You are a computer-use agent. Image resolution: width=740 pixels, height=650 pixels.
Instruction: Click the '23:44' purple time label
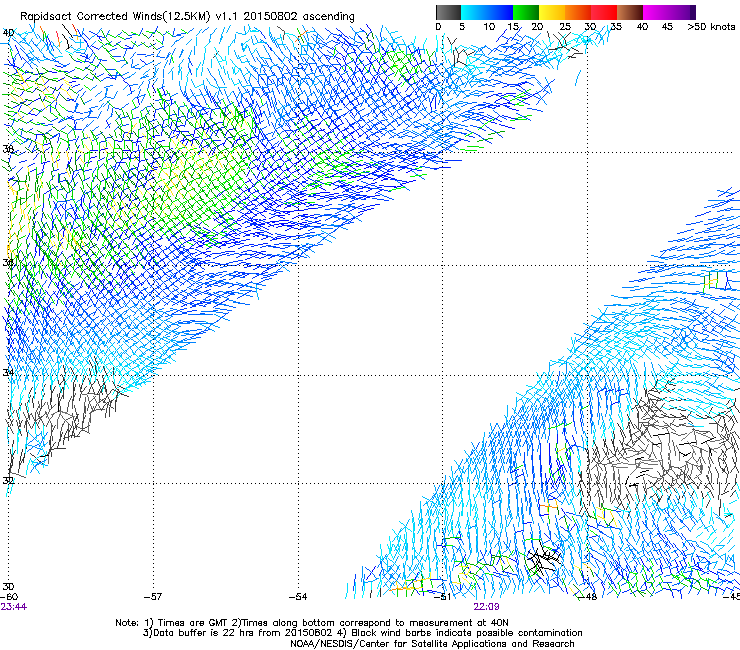(14, 607)
